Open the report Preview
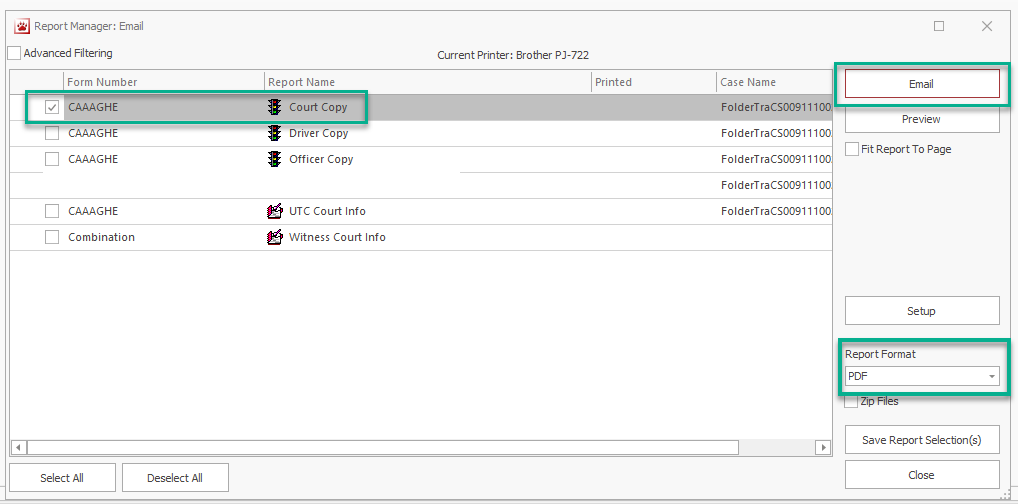Viewport: 1018px width, 504px height. tap(921, 119)
